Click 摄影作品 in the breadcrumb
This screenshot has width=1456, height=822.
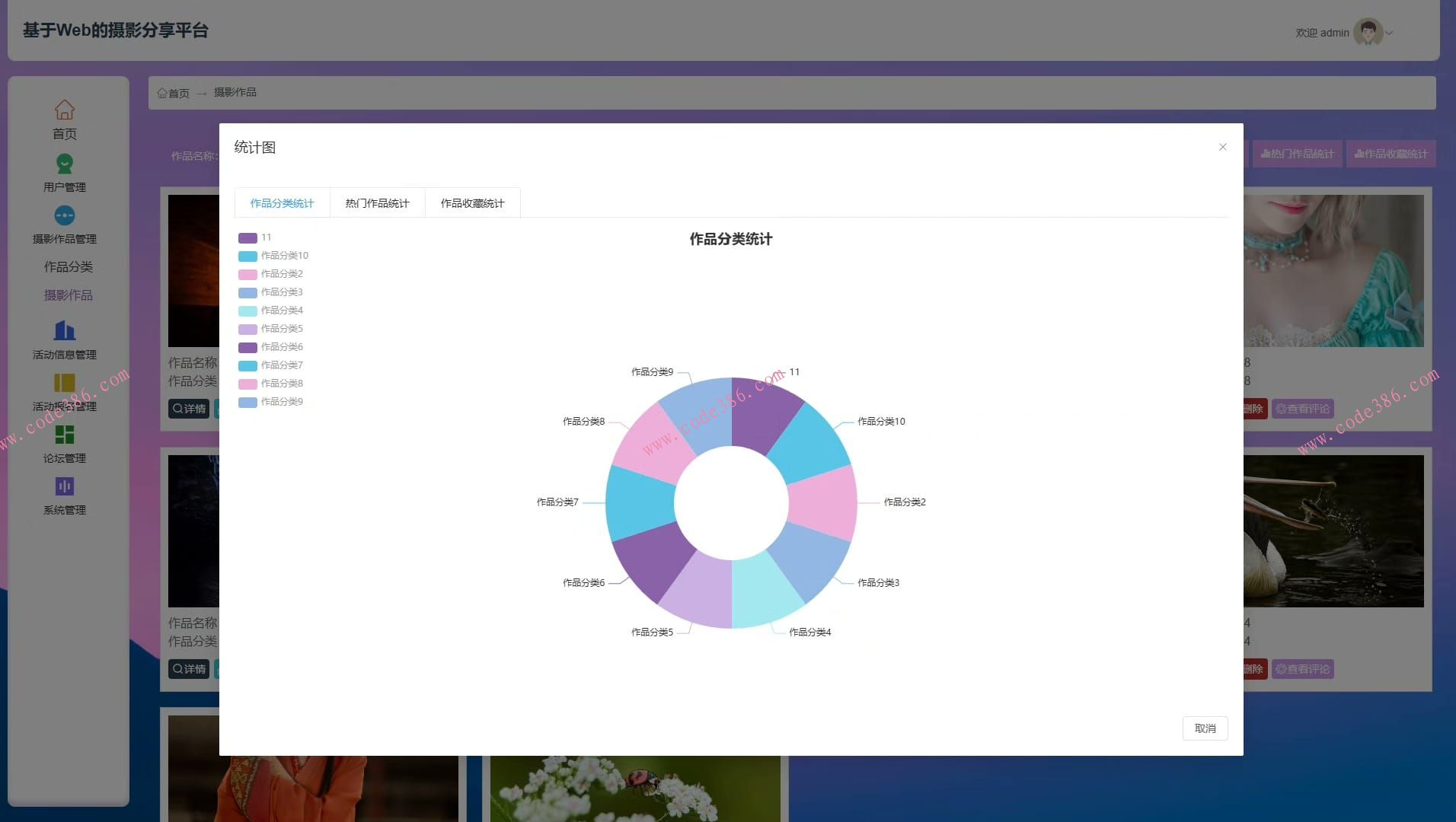point(235,92)
